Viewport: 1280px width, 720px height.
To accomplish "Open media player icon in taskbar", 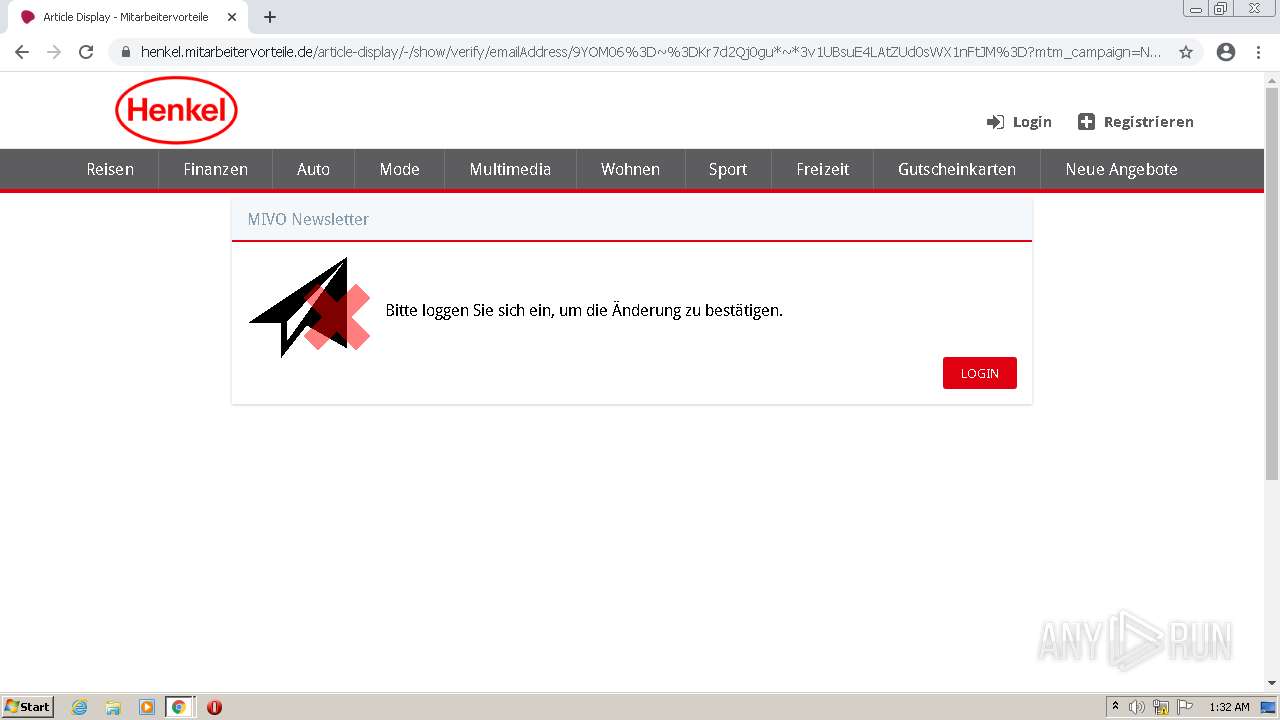I will click(x=146, y=707).
